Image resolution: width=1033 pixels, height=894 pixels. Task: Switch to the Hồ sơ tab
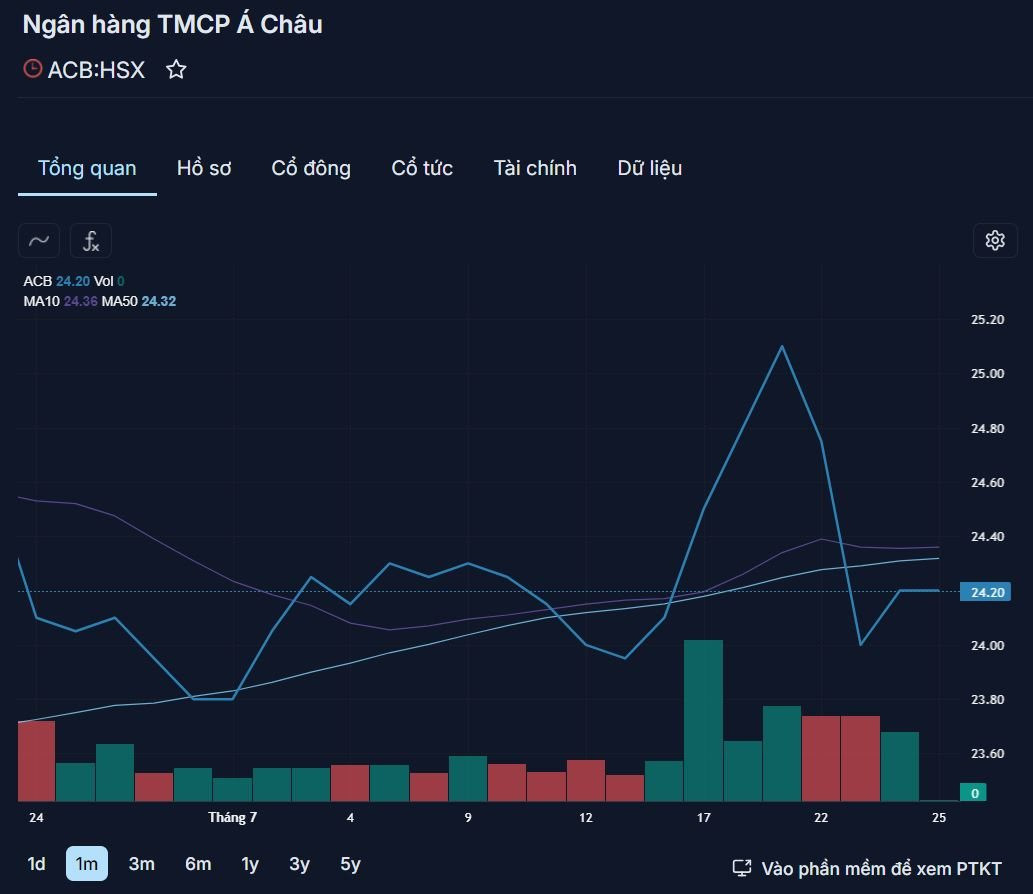click(x=204, y=168)
